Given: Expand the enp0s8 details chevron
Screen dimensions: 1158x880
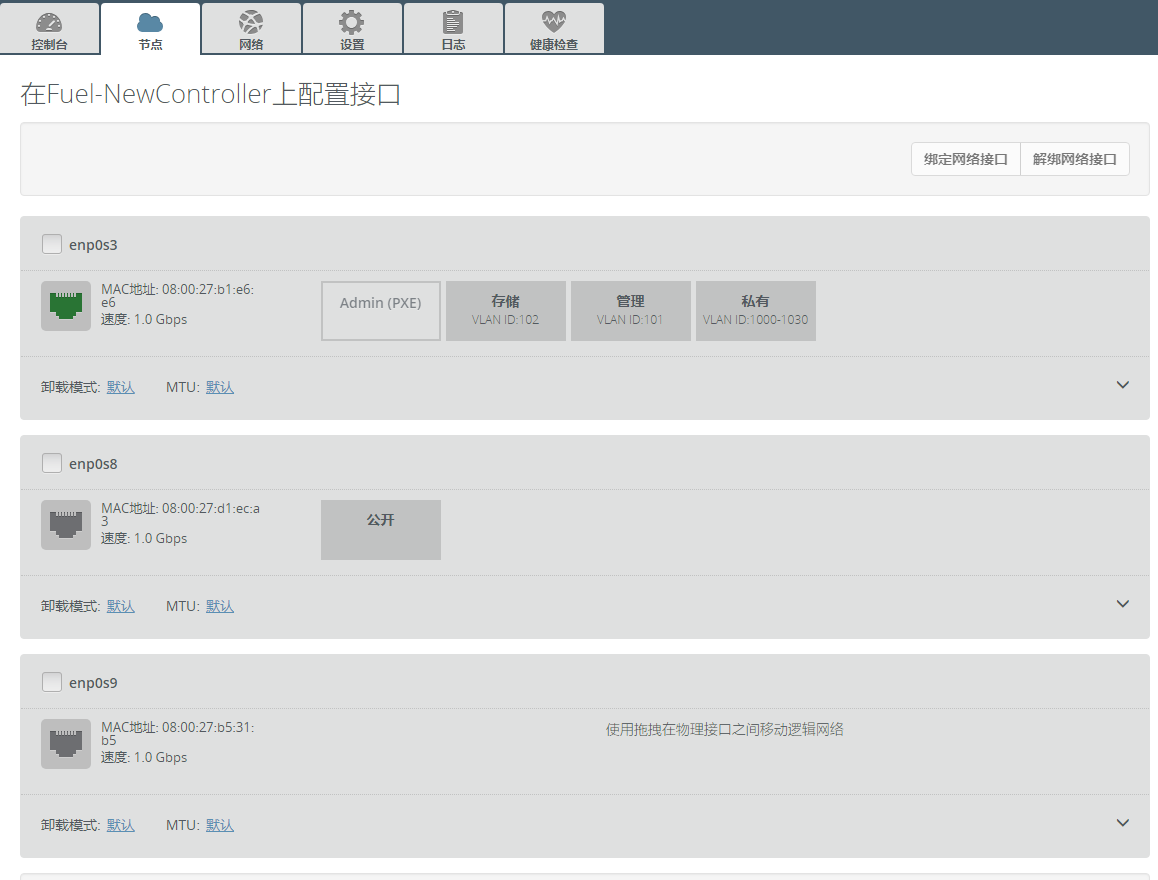Looking at the screenshot, I should (1122, 603).
